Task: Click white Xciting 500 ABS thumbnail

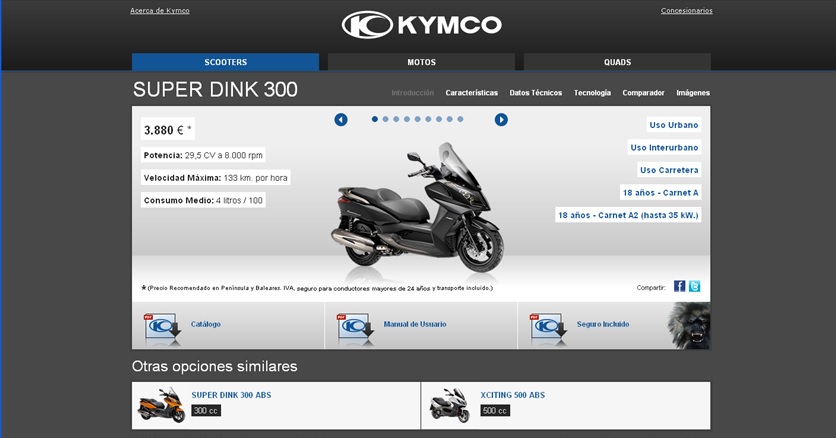Action: click(450, 405)
